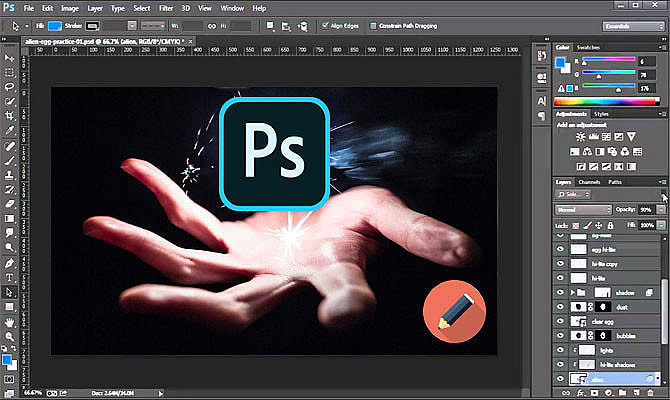This screenshot has height=400, width=670.
Task: Click the color spectrum ramp
Action: [x=607, y=102]
